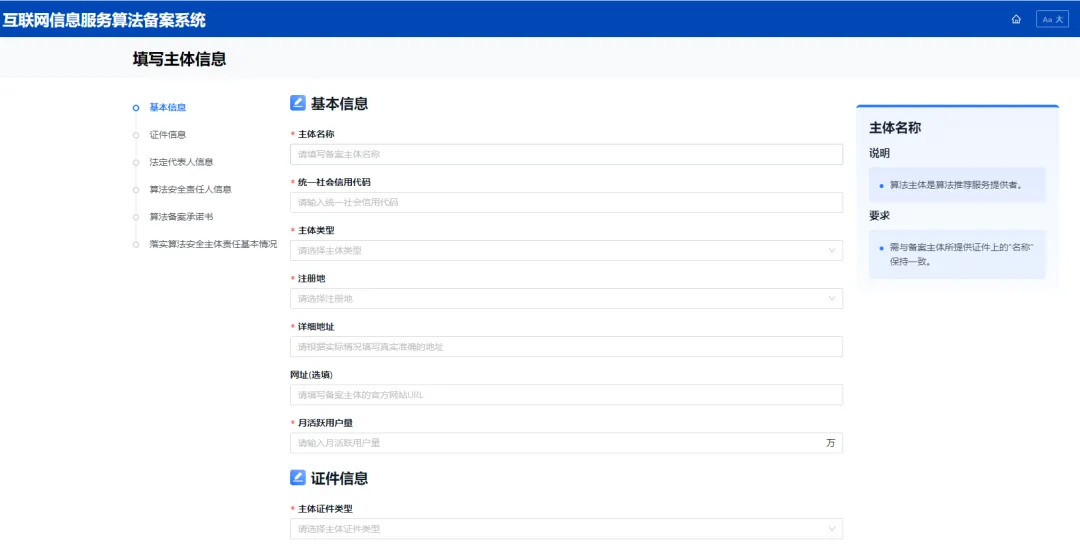Click the 主体名称 help panel title
Screen dimensions: 1080x549
click(x=895, y=127)
